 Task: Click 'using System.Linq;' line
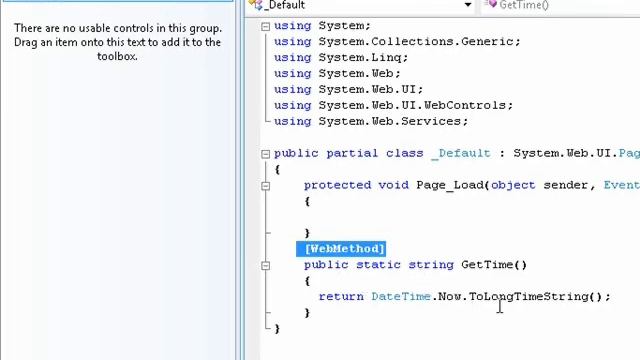coord(341,58)
